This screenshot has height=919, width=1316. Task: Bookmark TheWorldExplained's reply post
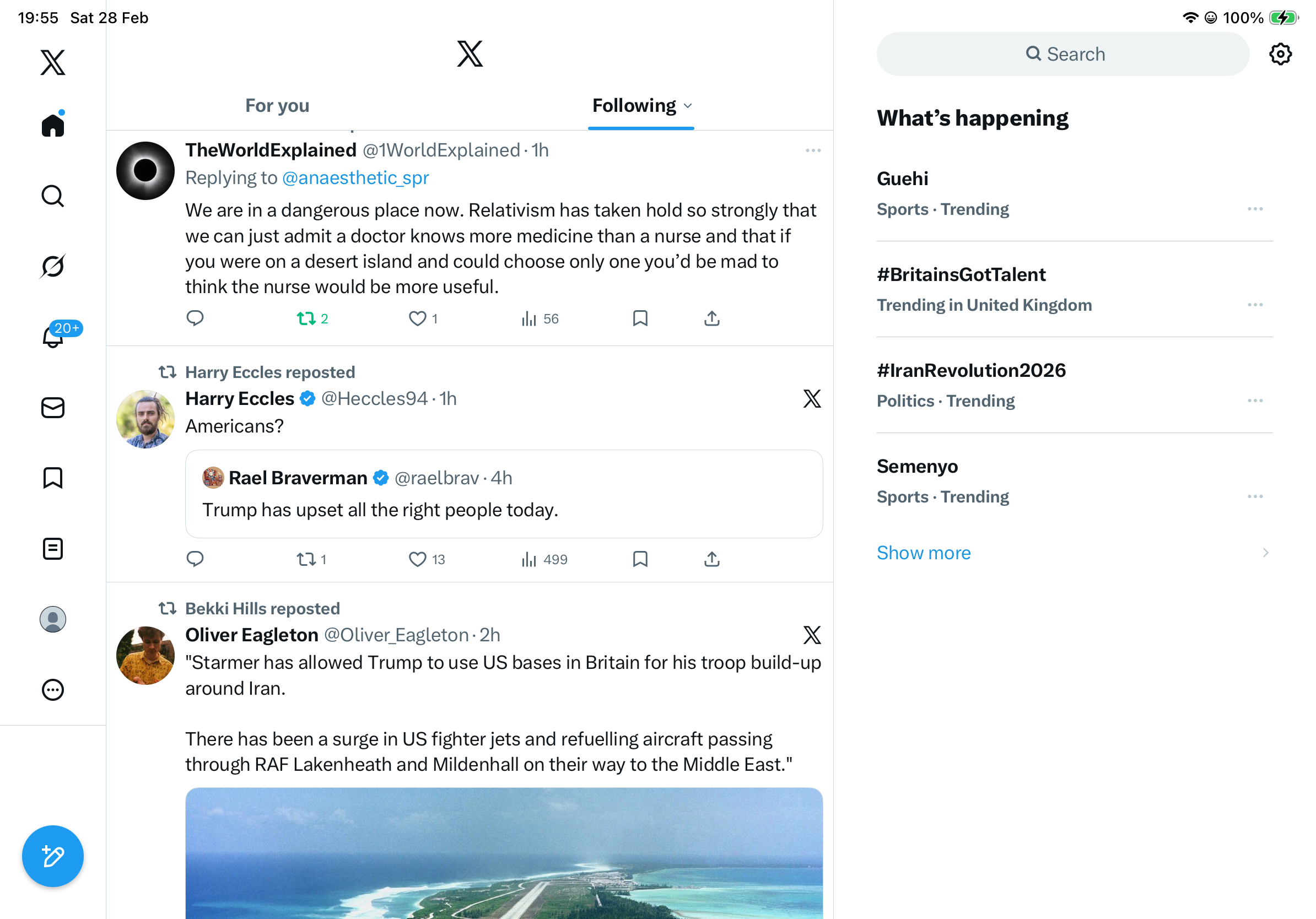640,318
